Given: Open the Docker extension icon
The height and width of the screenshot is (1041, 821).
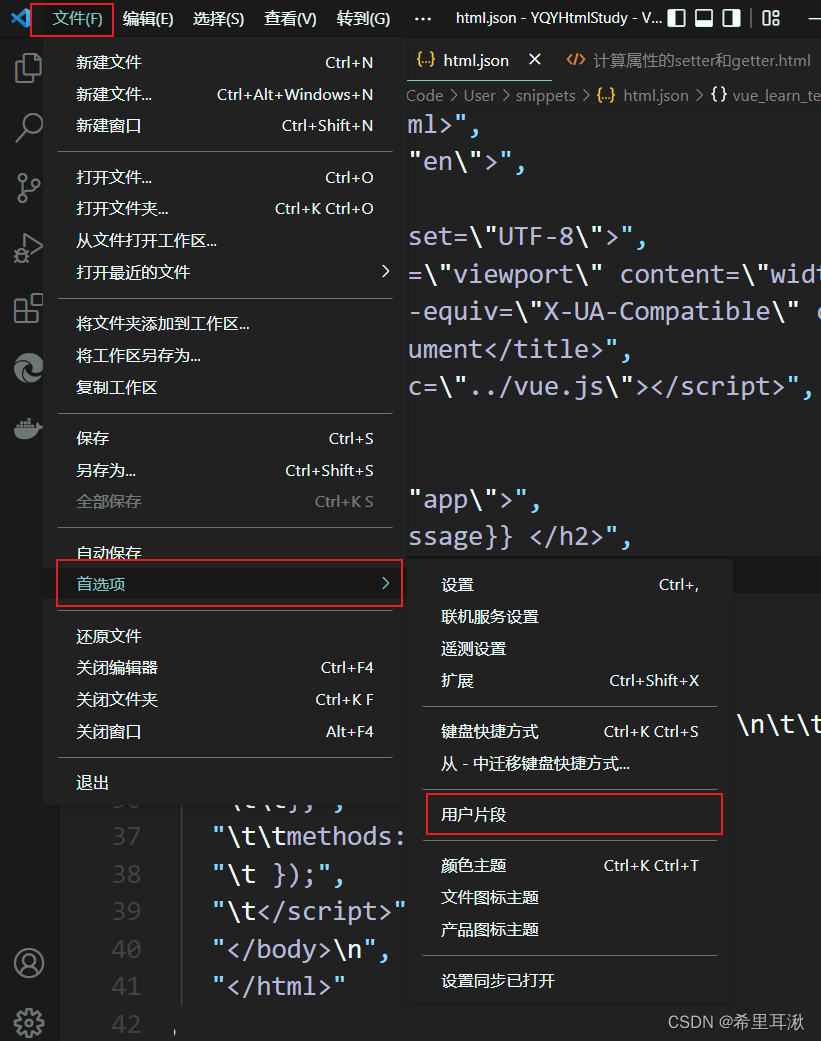Looking at the screenshot, I should click(28, 428).
